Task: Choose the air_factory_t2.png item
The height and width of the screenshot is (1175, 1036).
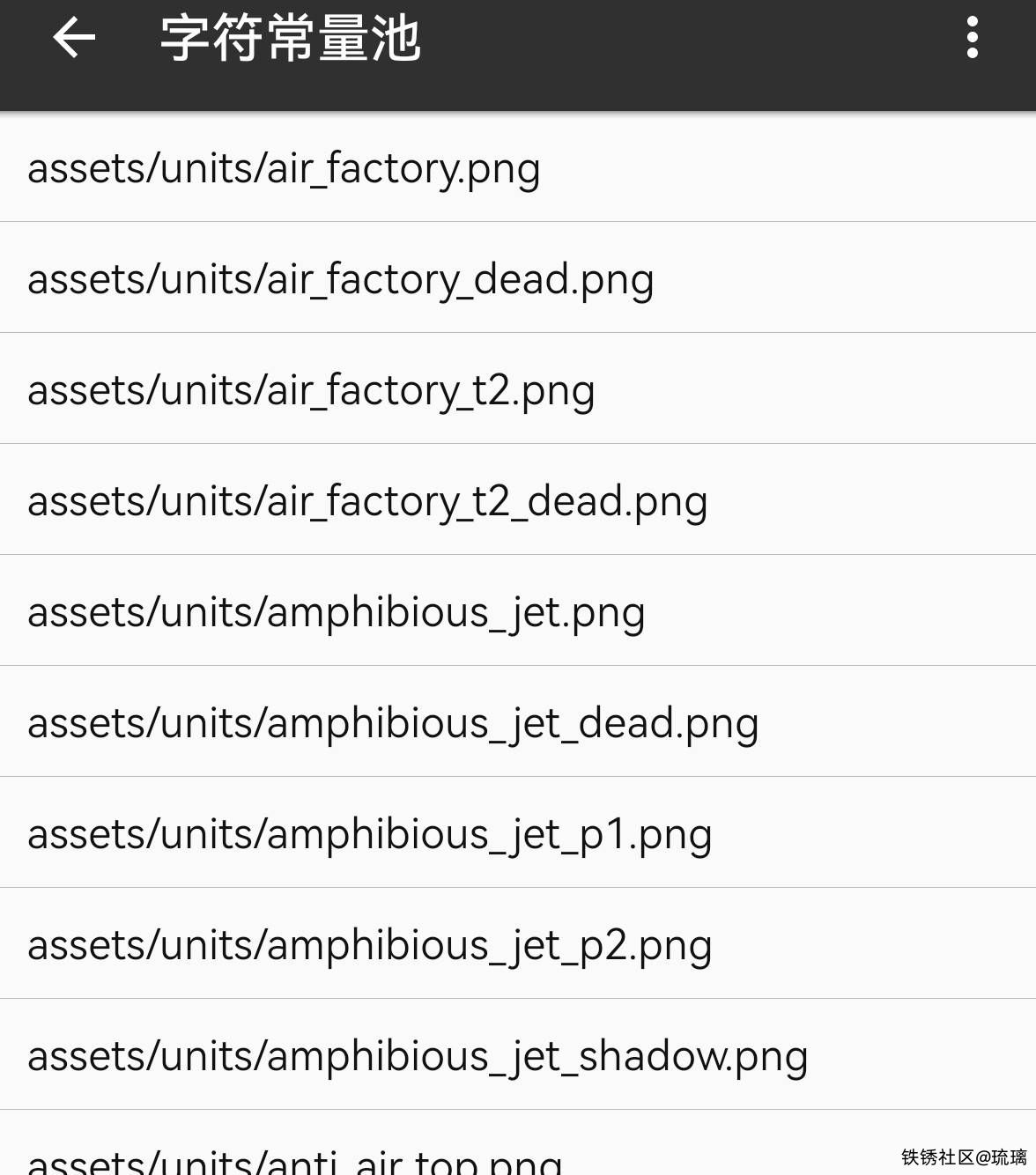Action: (311, 389)
